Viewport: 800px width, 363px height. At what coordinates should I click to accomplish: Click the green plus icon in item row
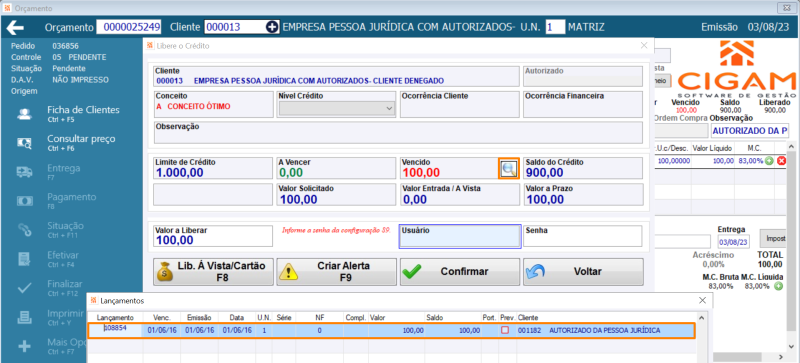[x=769, y=161]
